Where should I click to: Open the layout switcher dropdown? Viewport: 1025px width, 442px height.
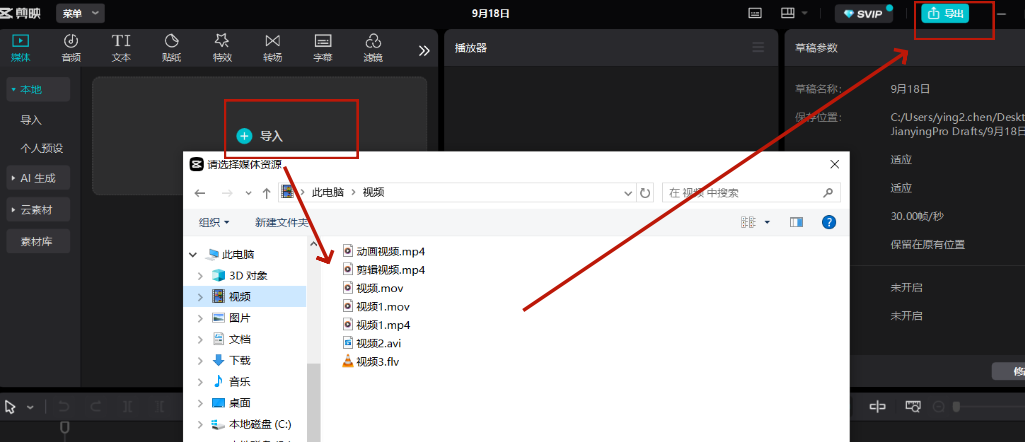(795, 13)
